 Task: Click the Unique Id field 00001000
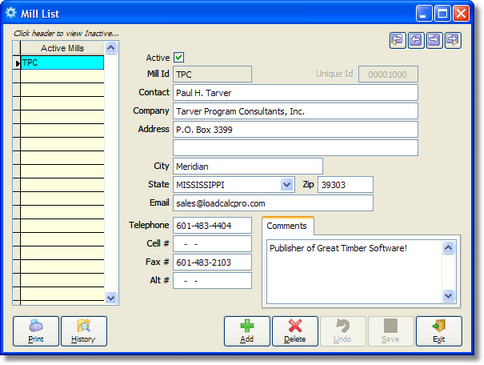388,74
